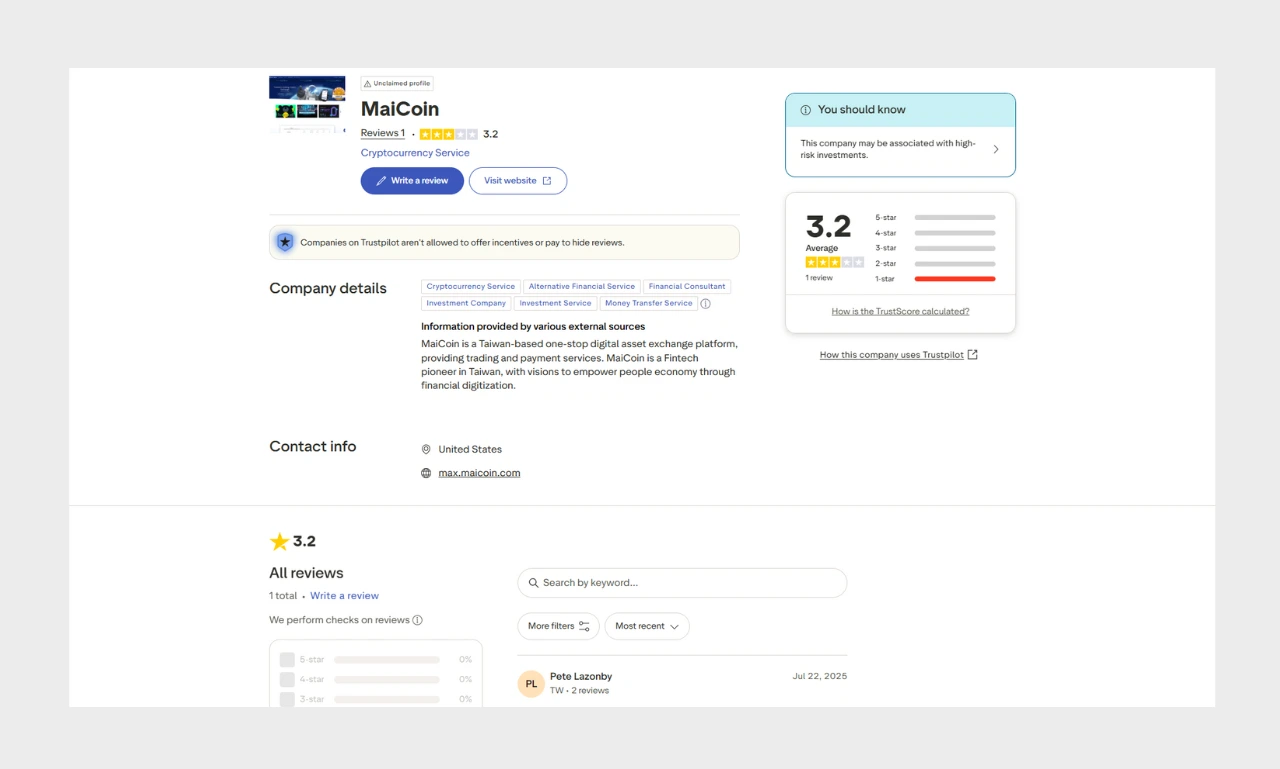
Task: Open the More filters button
Action: click(558, 626)
